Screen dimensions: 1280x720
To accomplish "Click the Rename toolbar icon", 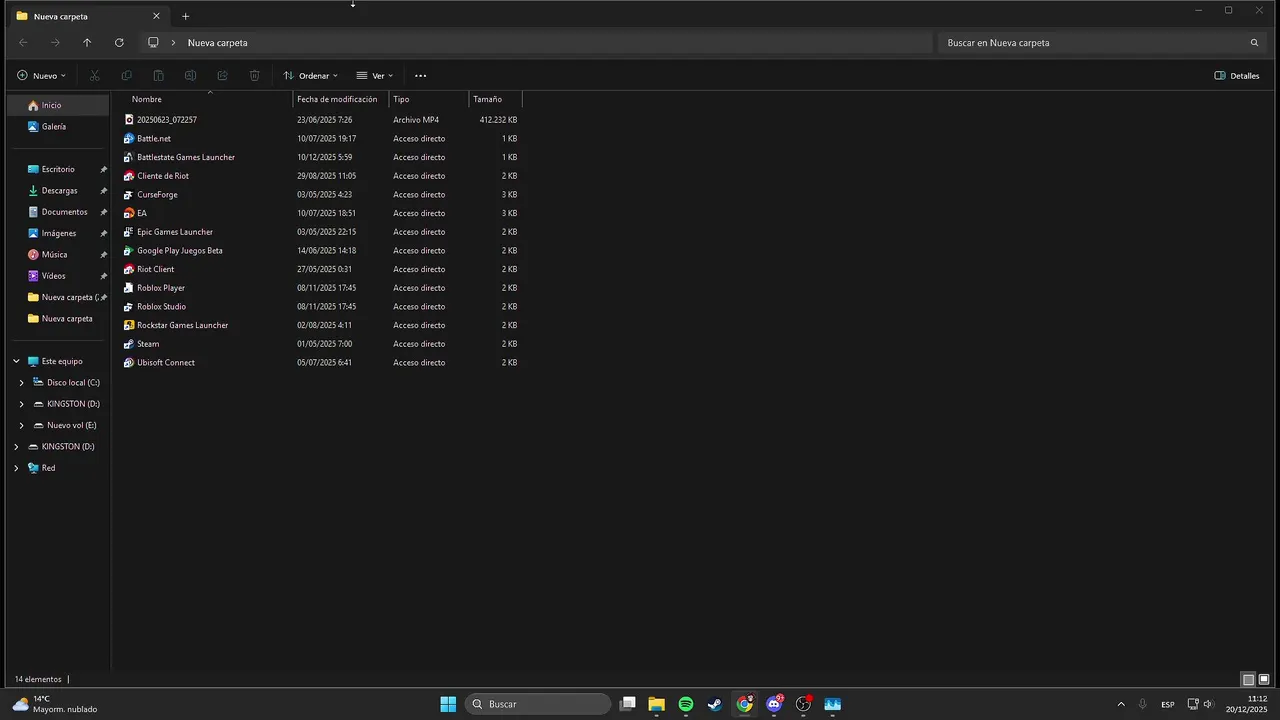I will [x=191, y=76].
